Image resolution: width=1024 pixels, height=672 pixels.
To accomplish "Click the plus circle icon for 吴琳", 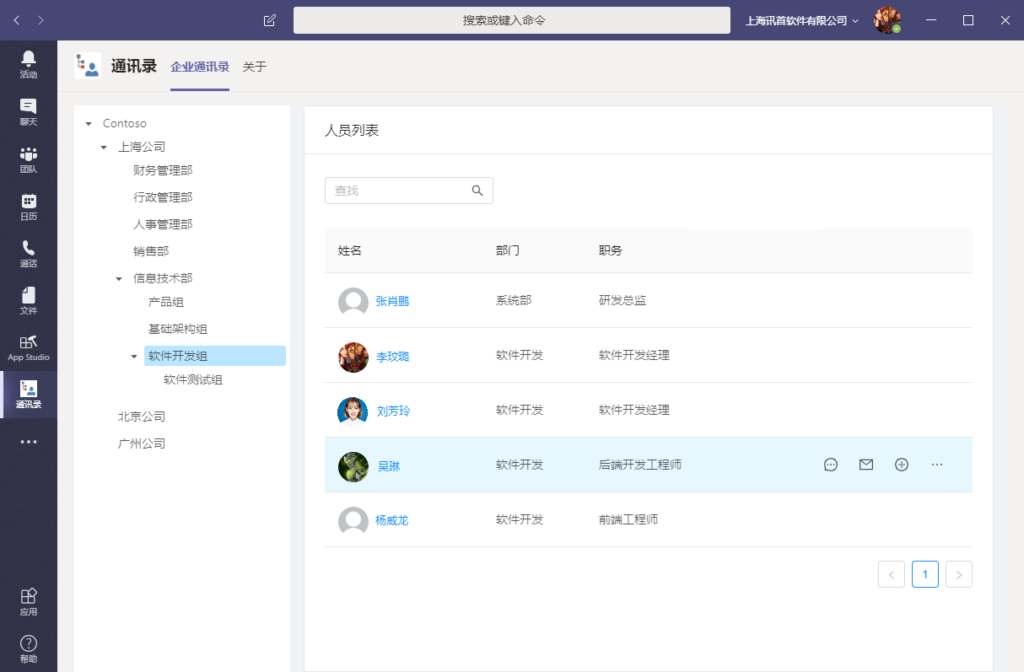I will pos(901,464).
